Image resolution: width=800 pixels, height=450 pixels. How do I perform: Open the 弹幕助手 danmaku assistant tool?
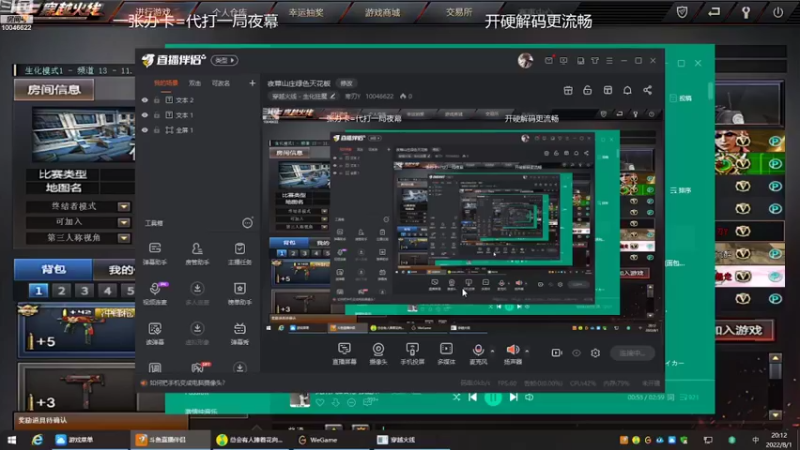155,254
